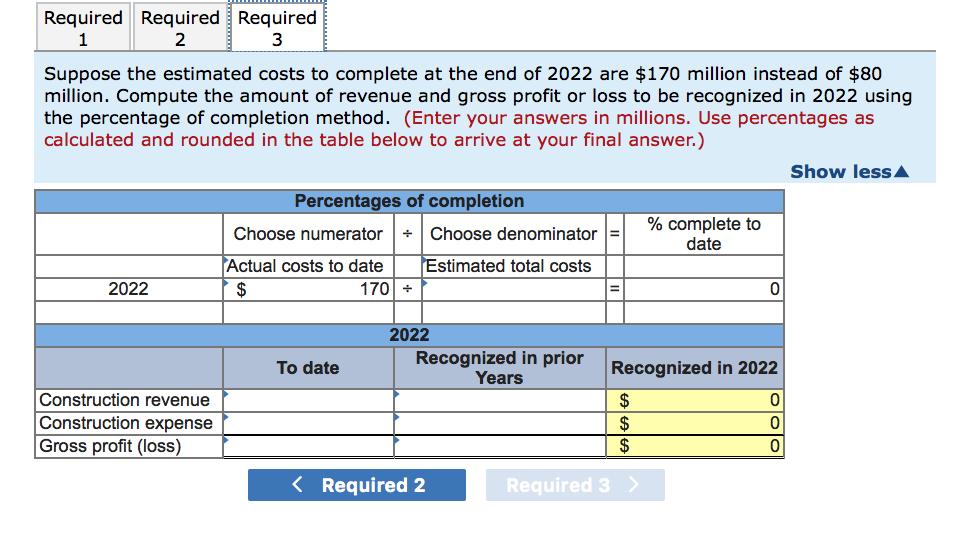Click the % complete to date header
Screen dimensions: 958x546
(x=704, y=234)
